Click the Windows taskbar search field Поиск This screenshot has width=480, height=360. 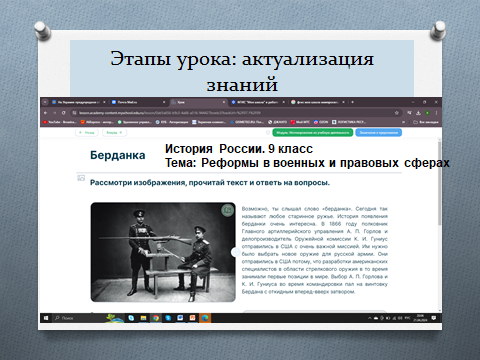point(79,318)
